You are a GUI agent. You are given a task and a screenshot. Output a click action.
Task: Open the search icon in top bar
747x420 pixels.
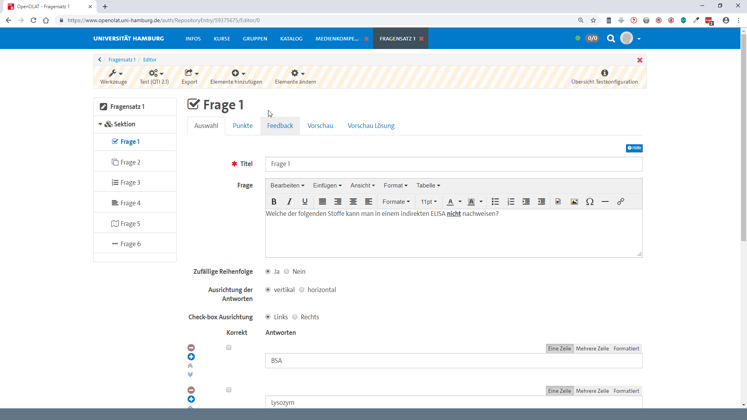tap(611, 39)
